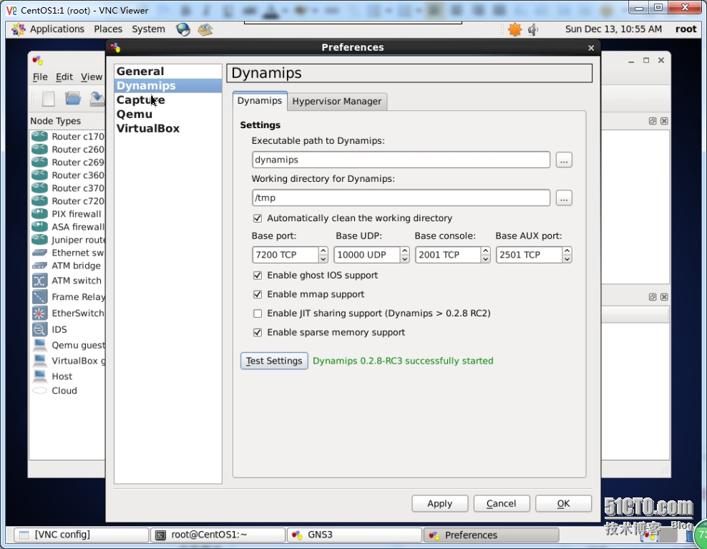The height and width of the screenshot is (549, 707).
Task: Pick the ATM switch node icon
Action: click(40, 281)
